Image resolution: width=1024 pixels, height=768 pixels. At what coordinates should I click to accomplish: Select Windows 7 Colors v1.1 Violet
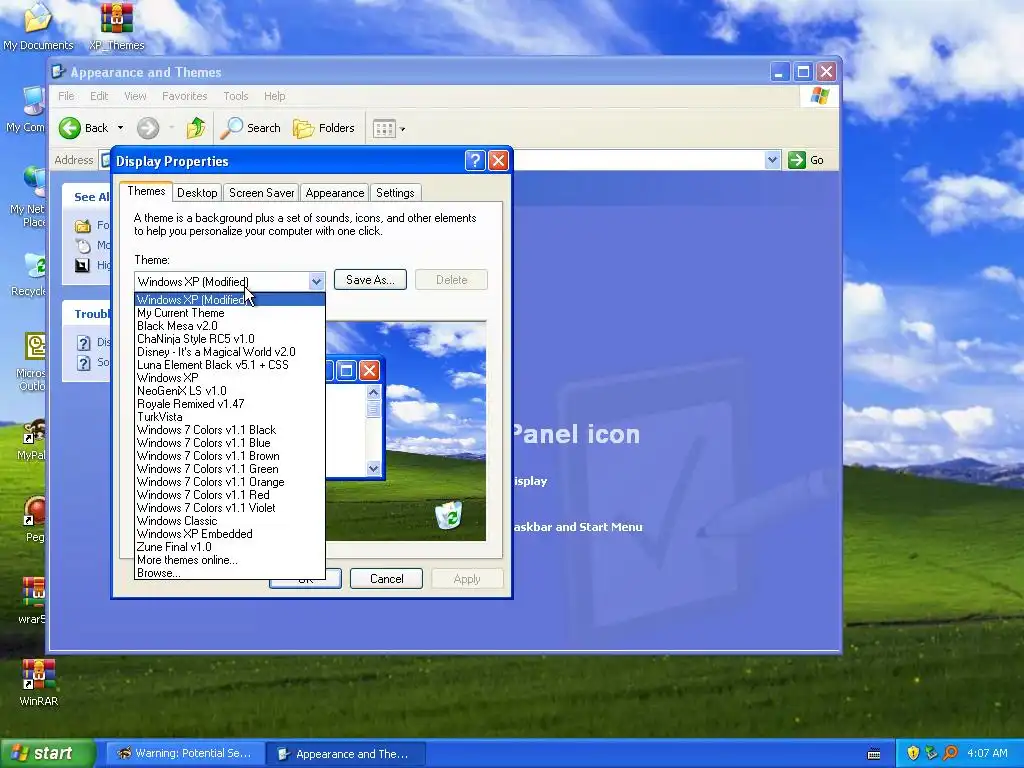(x=229, y=507)
